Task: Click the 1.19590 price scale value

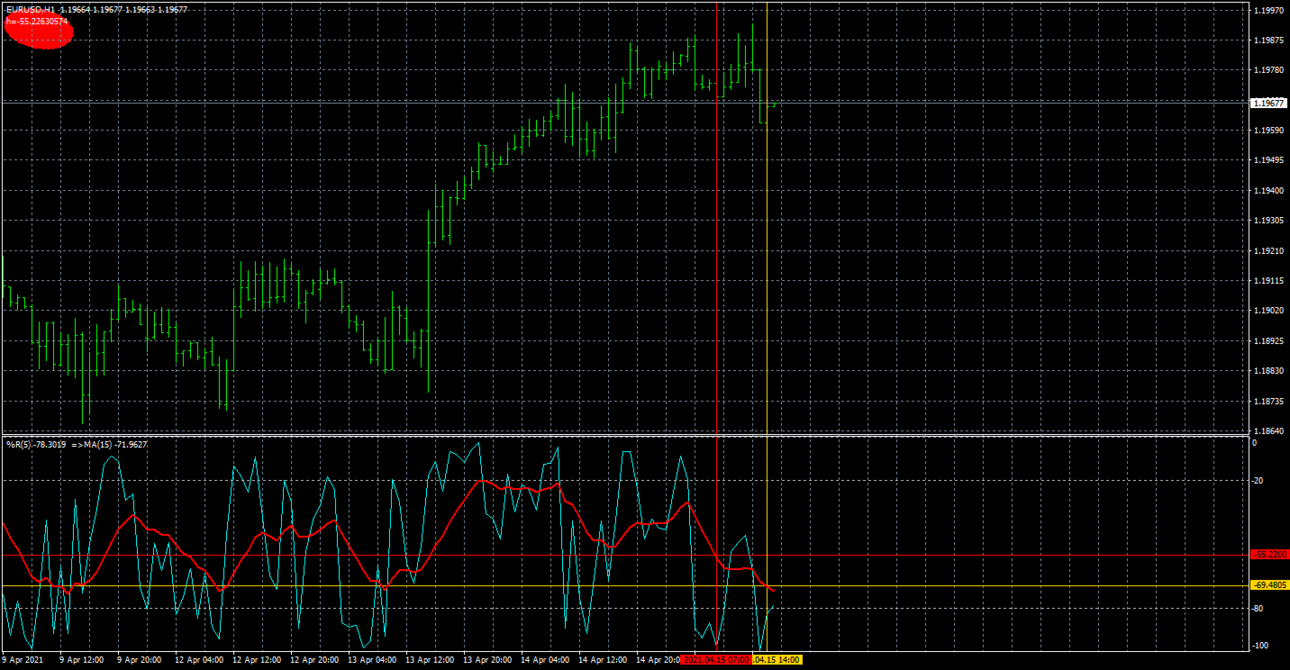Action: click(x=1268, y=130)
